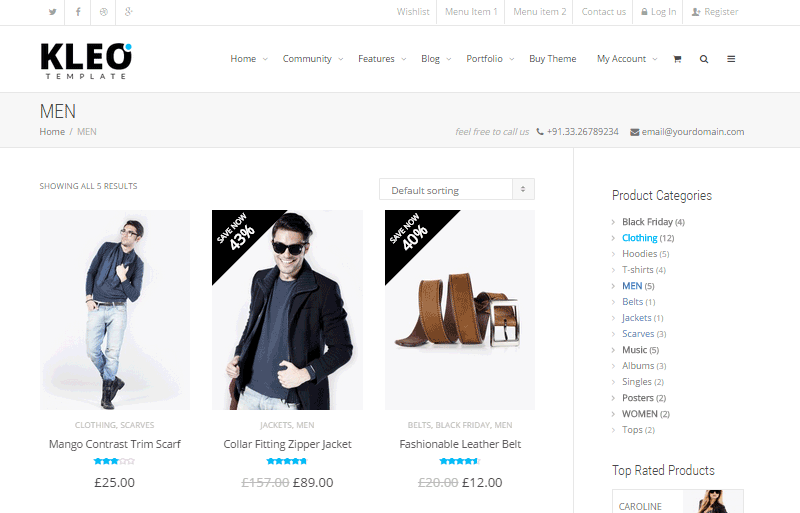The image size is (800, 513).
Task: Open the Facebook social link icon
Action: [78, 12]
